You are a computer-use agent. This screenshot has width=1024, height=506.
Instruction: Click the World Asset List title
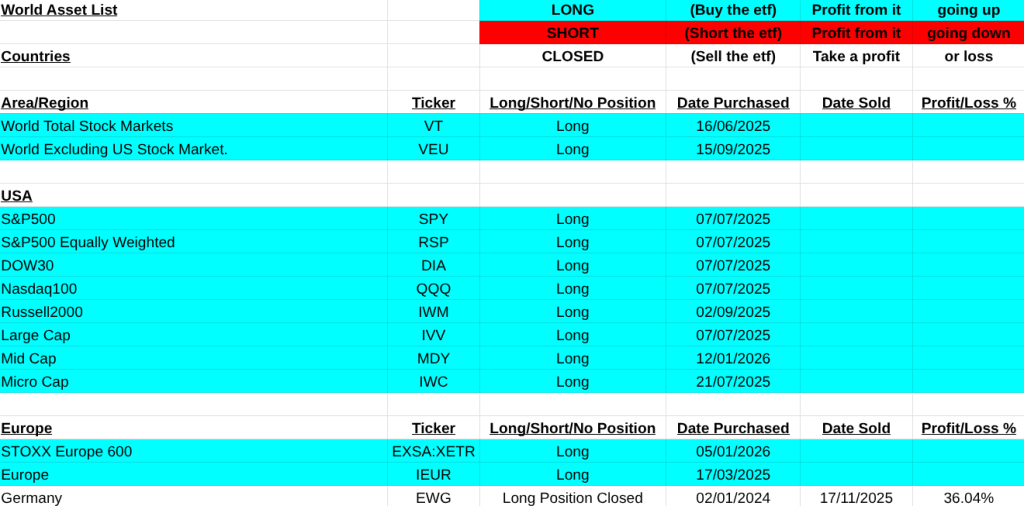pos(59,10)
